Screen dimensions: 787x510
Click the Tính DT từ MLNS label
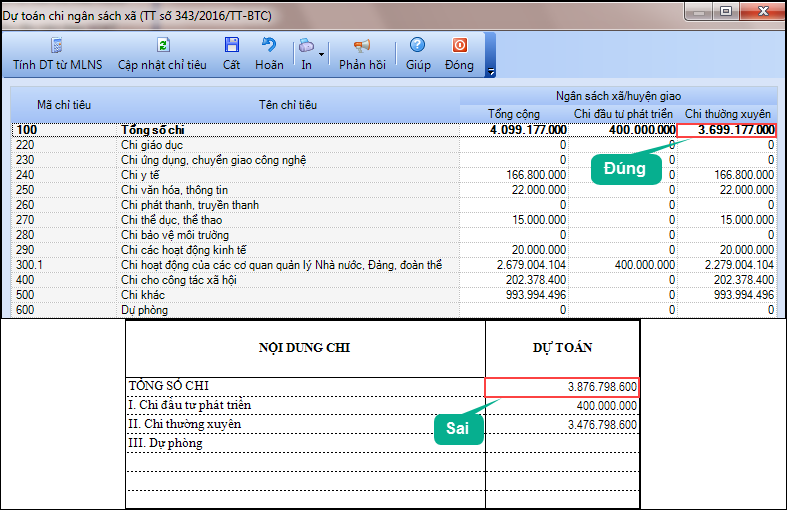pyautogui.click(x=58, y=65)
